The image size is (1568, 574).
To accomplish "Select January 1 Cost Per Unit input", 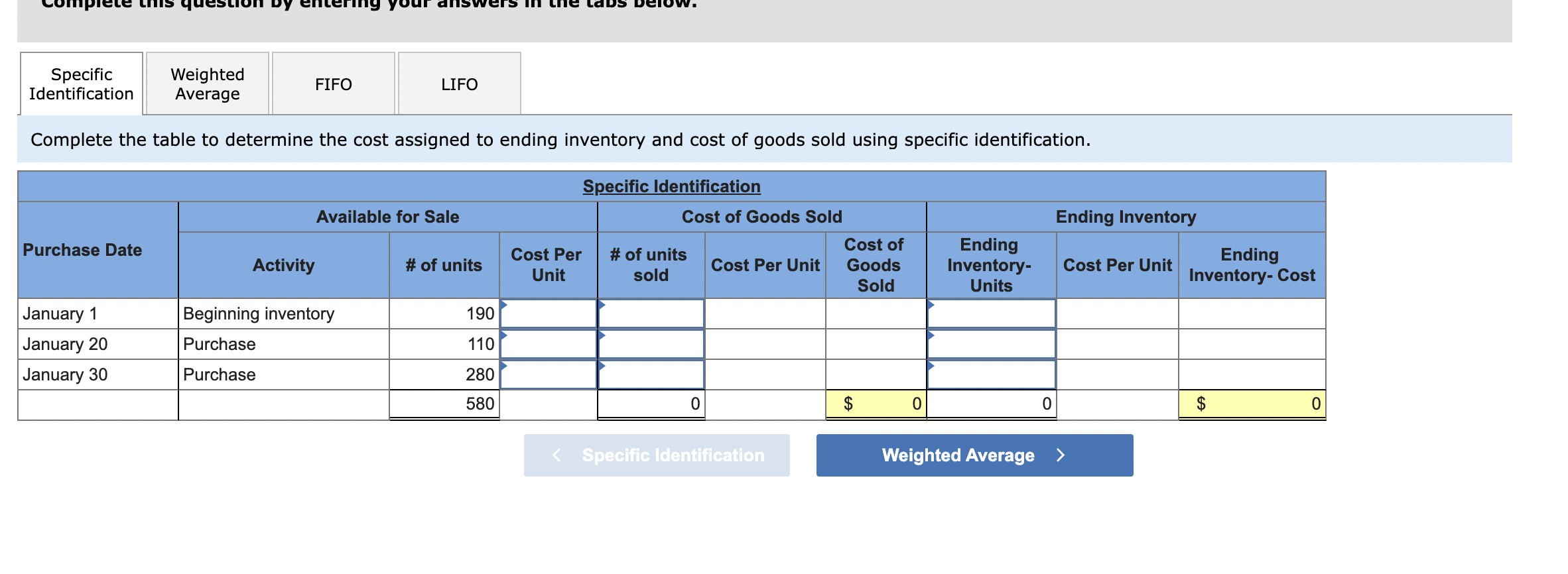I will pos(549,314).
